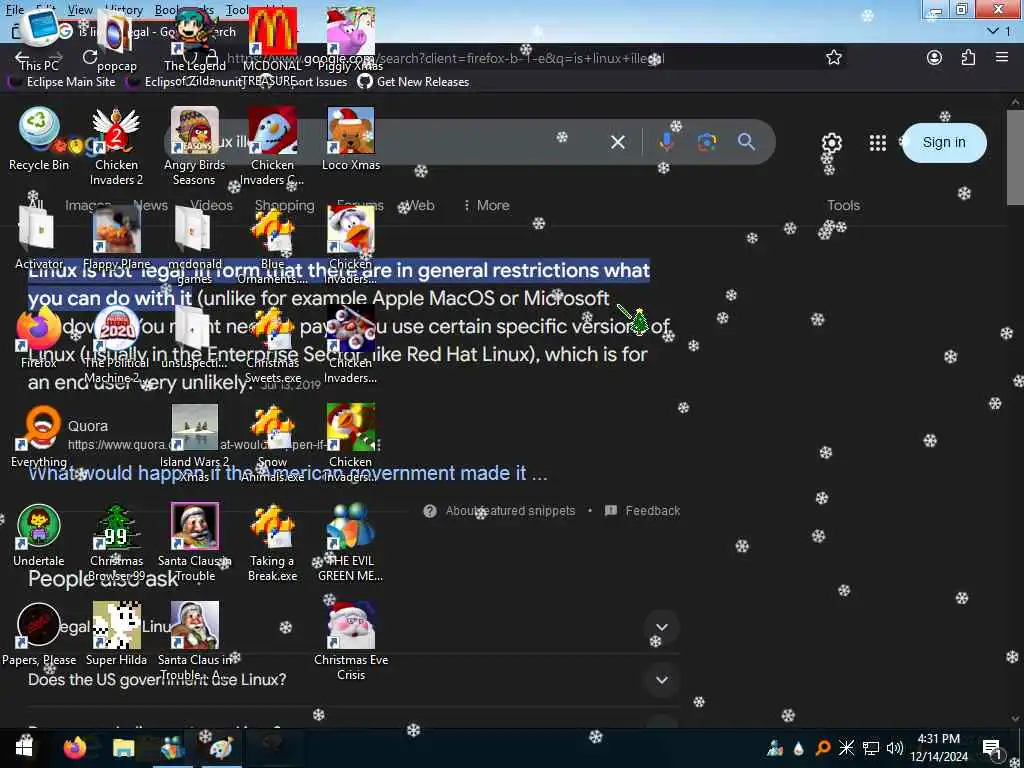This screenshot has width=1024, height=768.
Task: Open File Explorer from the taskbar
Action: click(123, 748)
